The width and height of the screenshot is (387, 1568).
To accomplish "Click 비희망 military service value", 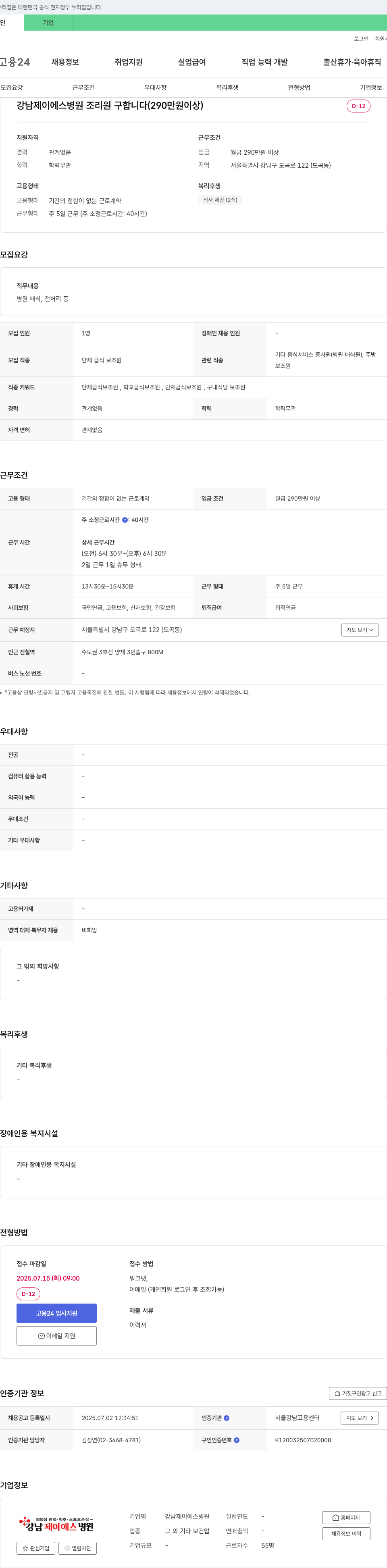I will point(89,930).
